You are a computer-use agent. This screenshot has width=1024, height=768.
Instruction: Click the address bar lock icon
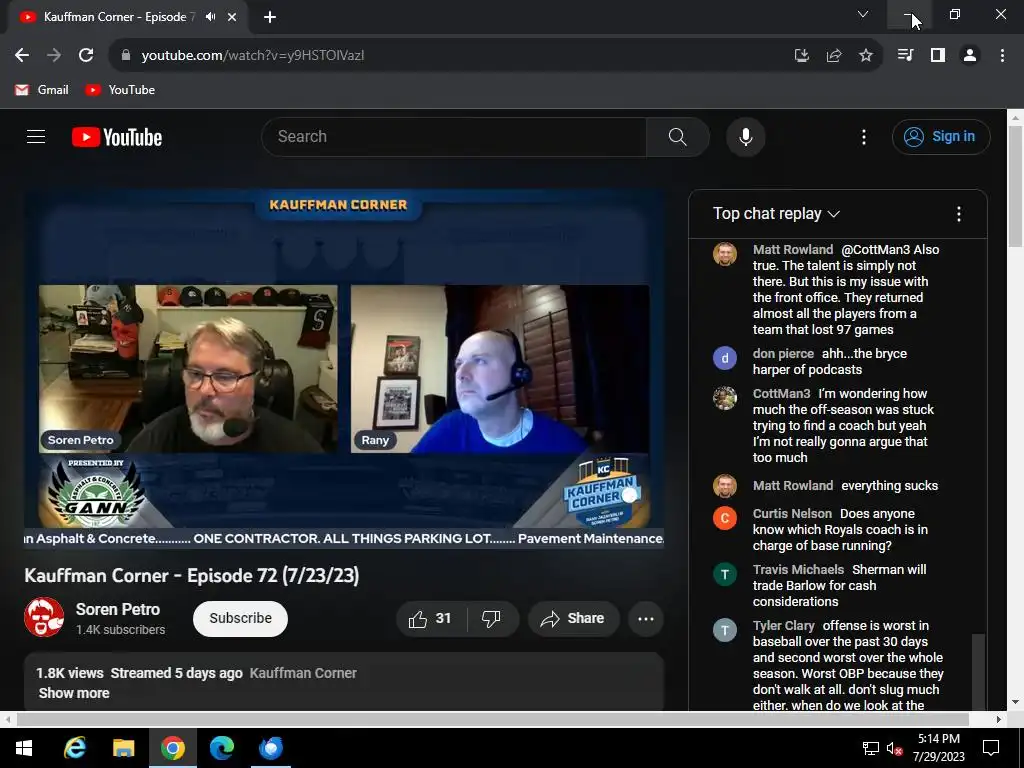(126, 56)
